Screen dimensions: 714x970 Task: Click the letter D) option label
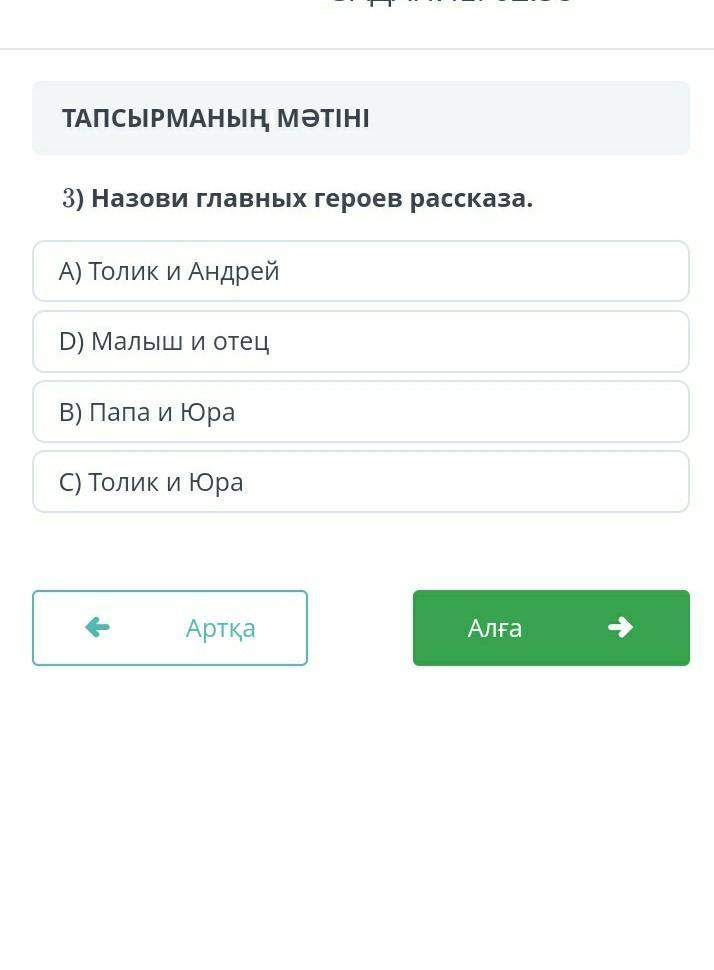(71, 341)
